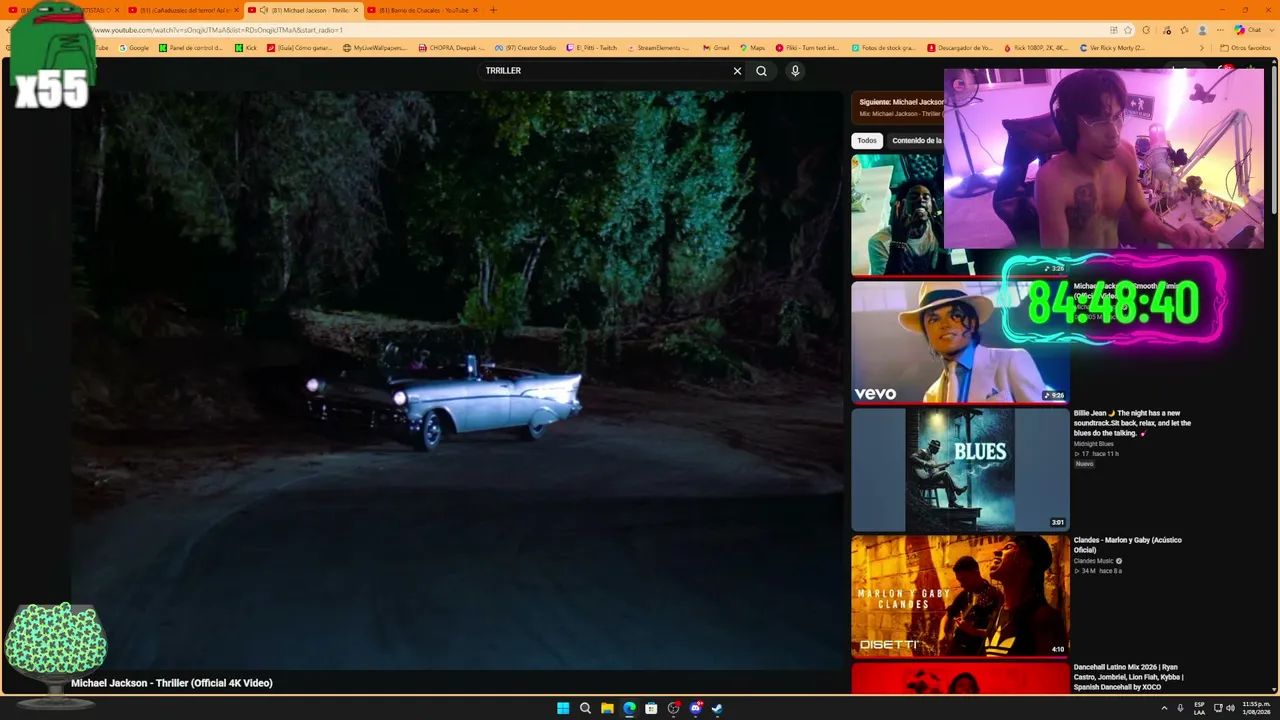Open the ESP LAA language switcher
Viewport: 1280px width, 720px height.
point(1199,708)
